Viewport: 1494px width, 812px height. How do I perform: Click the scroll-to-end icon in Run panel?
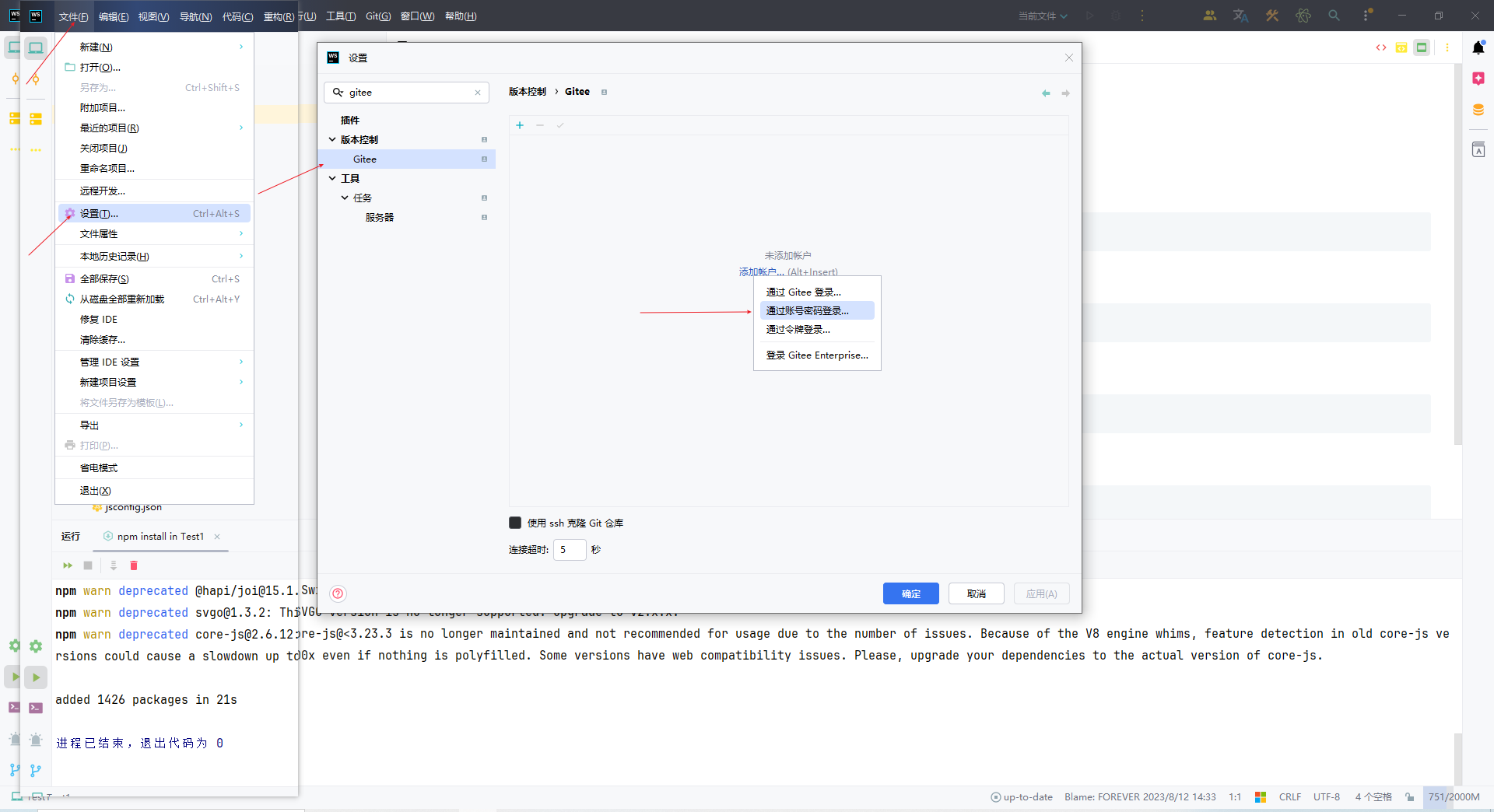tap(114, 565)
